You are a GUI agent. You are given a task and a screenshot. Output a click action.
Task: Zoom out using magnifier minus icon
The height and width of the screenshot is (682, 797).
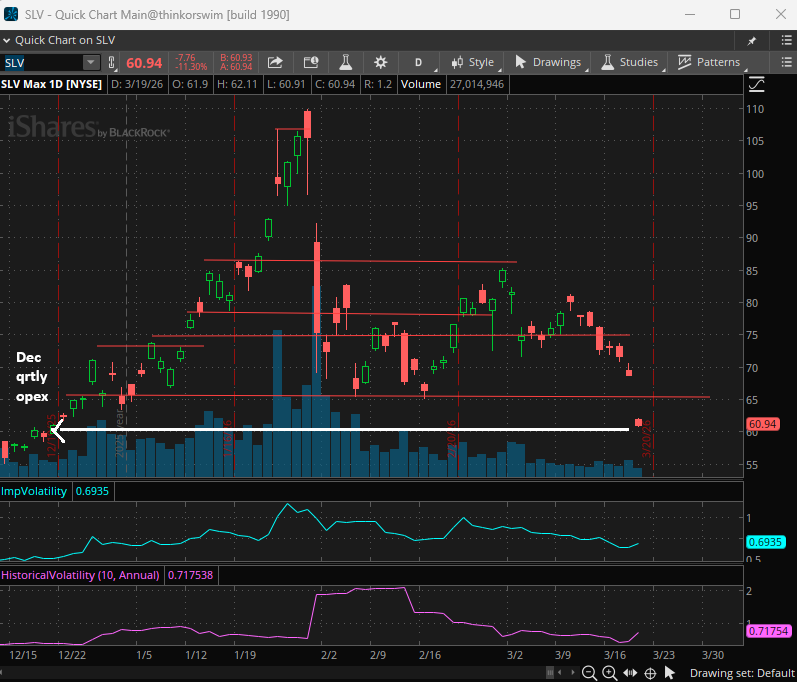(589, 673)
